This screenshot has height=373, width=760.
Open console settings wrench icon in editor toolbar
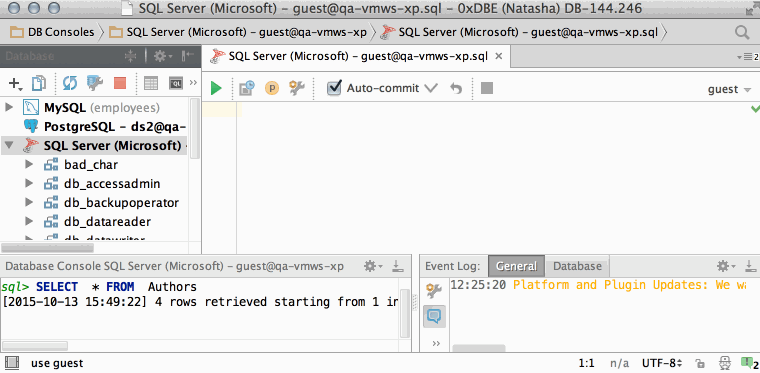[x=296, y=88]
